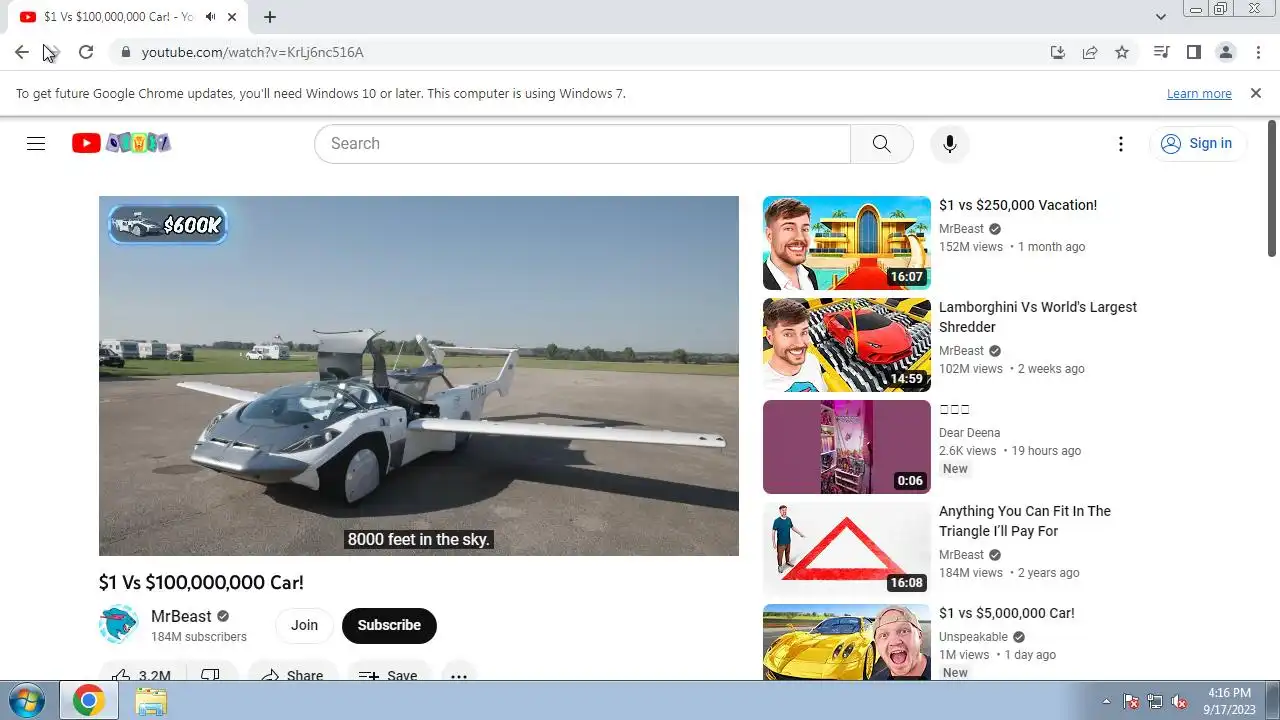The height and width of the screenshot is (720, 1280).
Task: Expand the tab search chevron
Action: click(1160, 17)
